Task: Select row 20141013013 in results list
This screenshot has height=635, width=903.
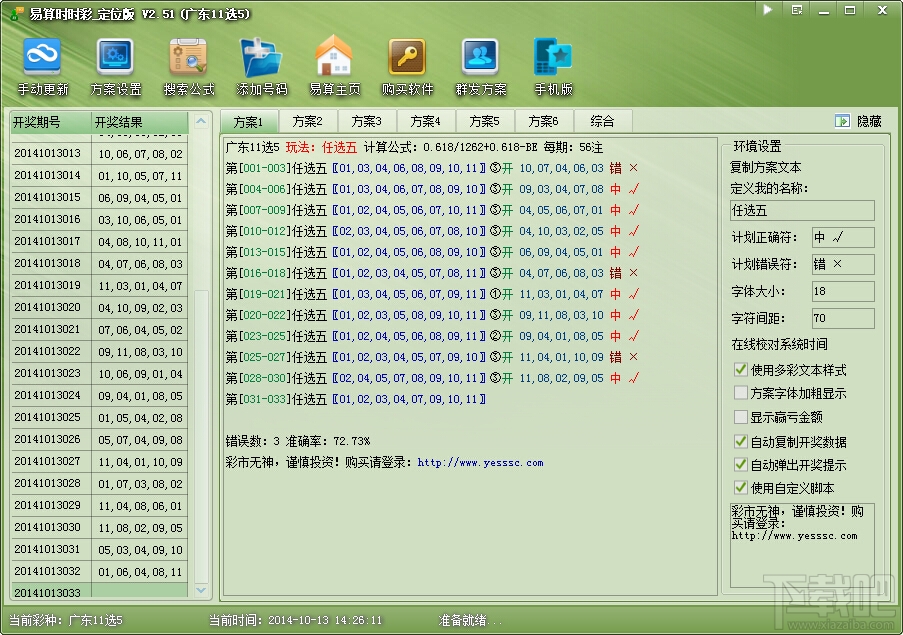Action: point(100,154)
